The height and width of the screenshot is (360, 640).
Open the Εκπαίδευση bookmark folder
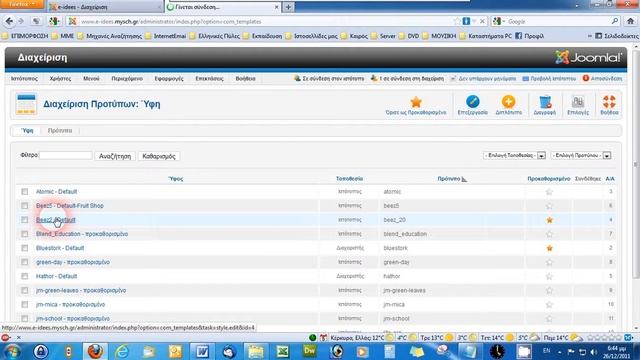pyautogui.click(x=262, y=36)
